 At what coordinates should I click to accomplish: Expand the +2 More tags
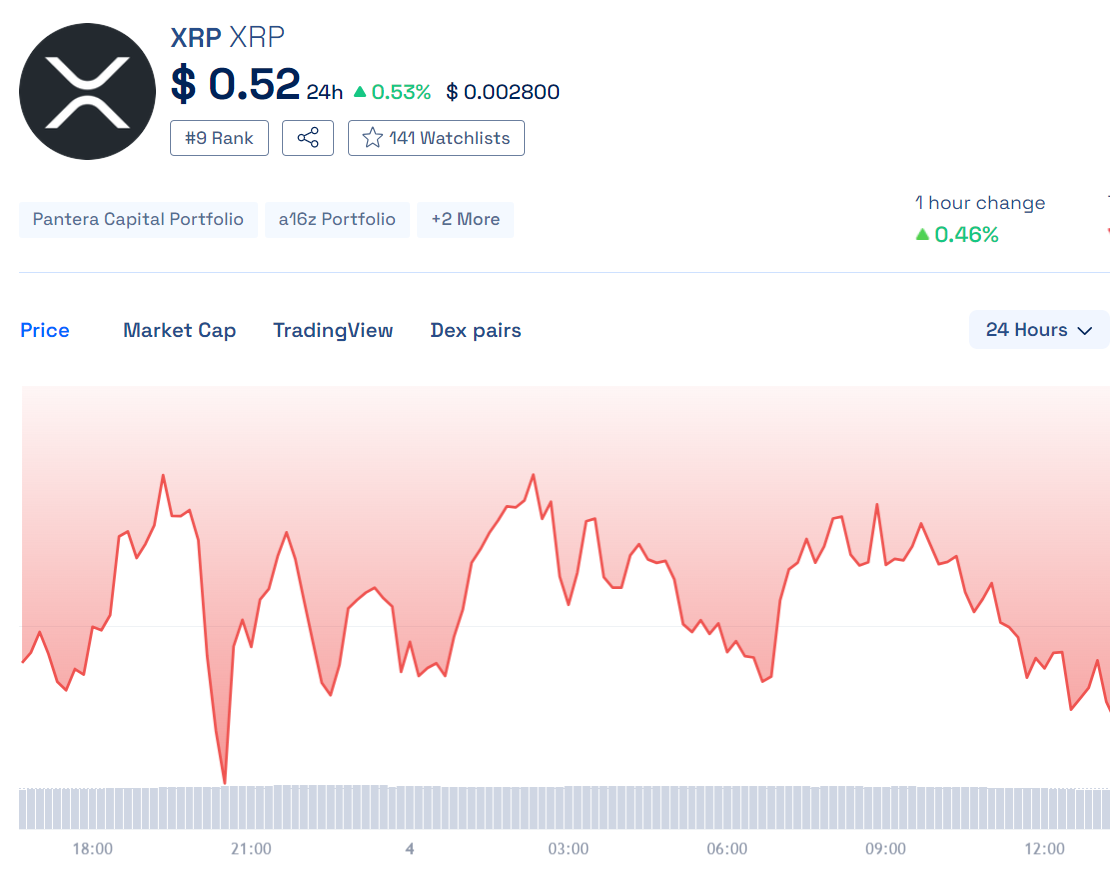(466, 219)
